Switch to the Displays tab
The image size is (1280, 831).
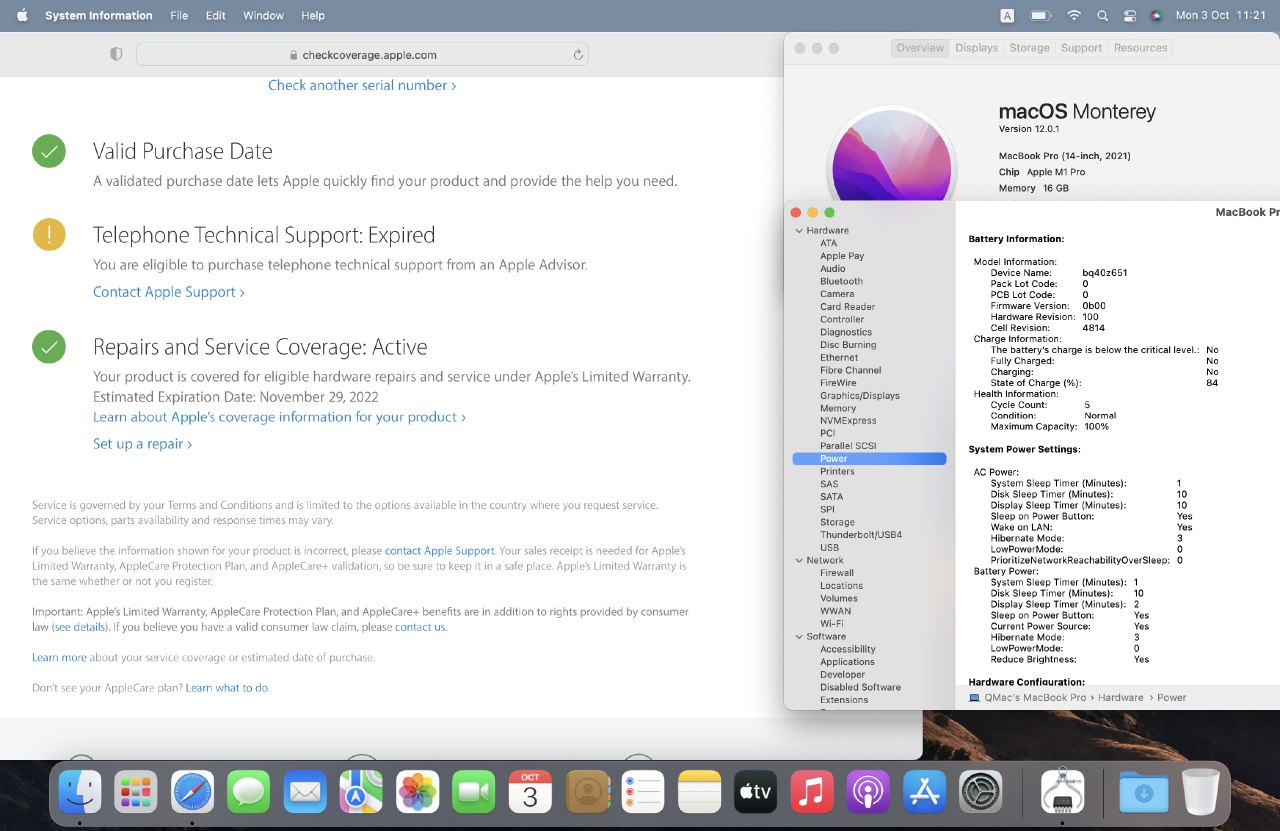(976, 48)
